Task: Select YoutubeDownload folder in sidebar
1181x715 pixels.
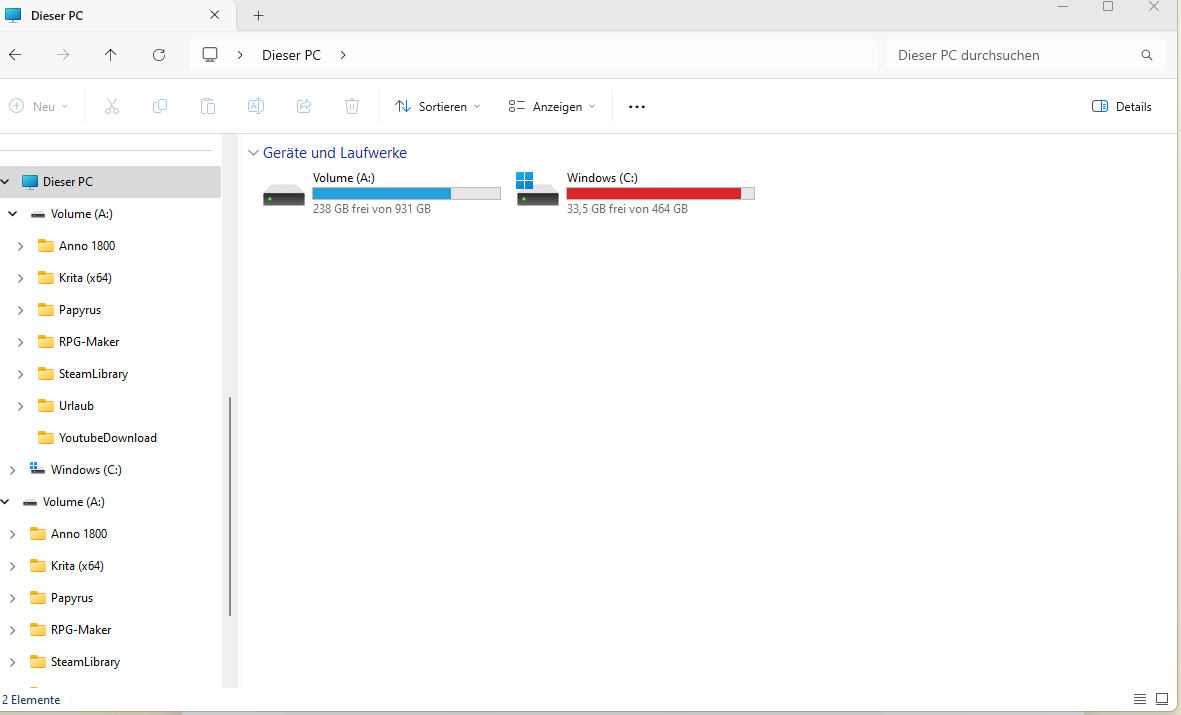Action: [x=107, y=438]
